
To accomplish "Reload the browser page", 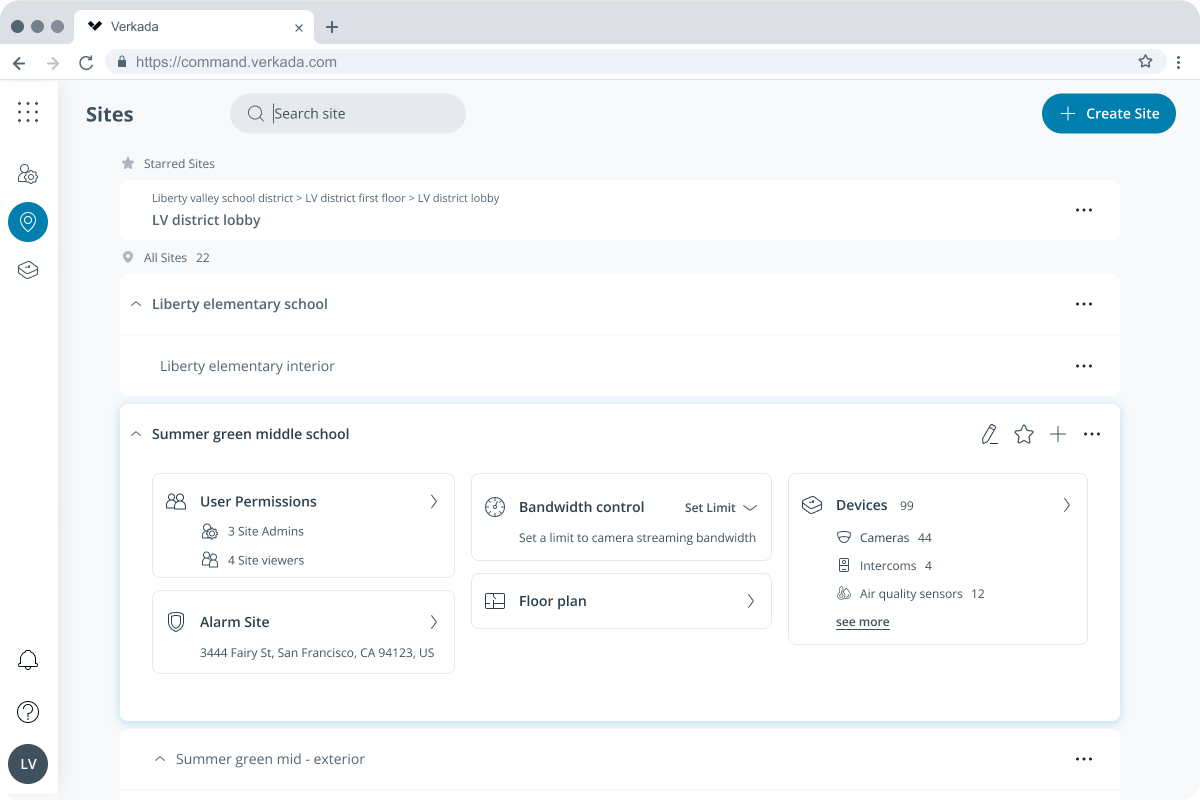I will click(86, 62).
